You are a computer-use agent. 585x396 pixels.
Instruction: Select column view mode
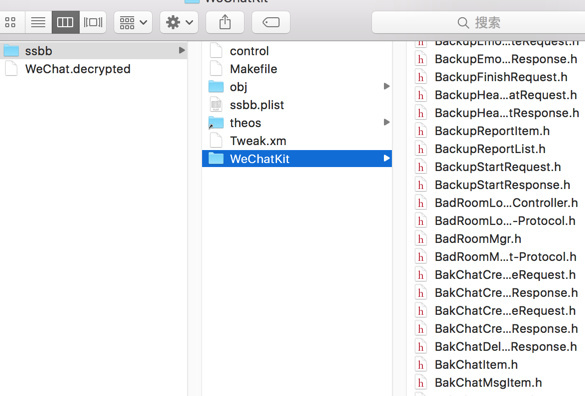pyautogui.click(x=65, y=22)
